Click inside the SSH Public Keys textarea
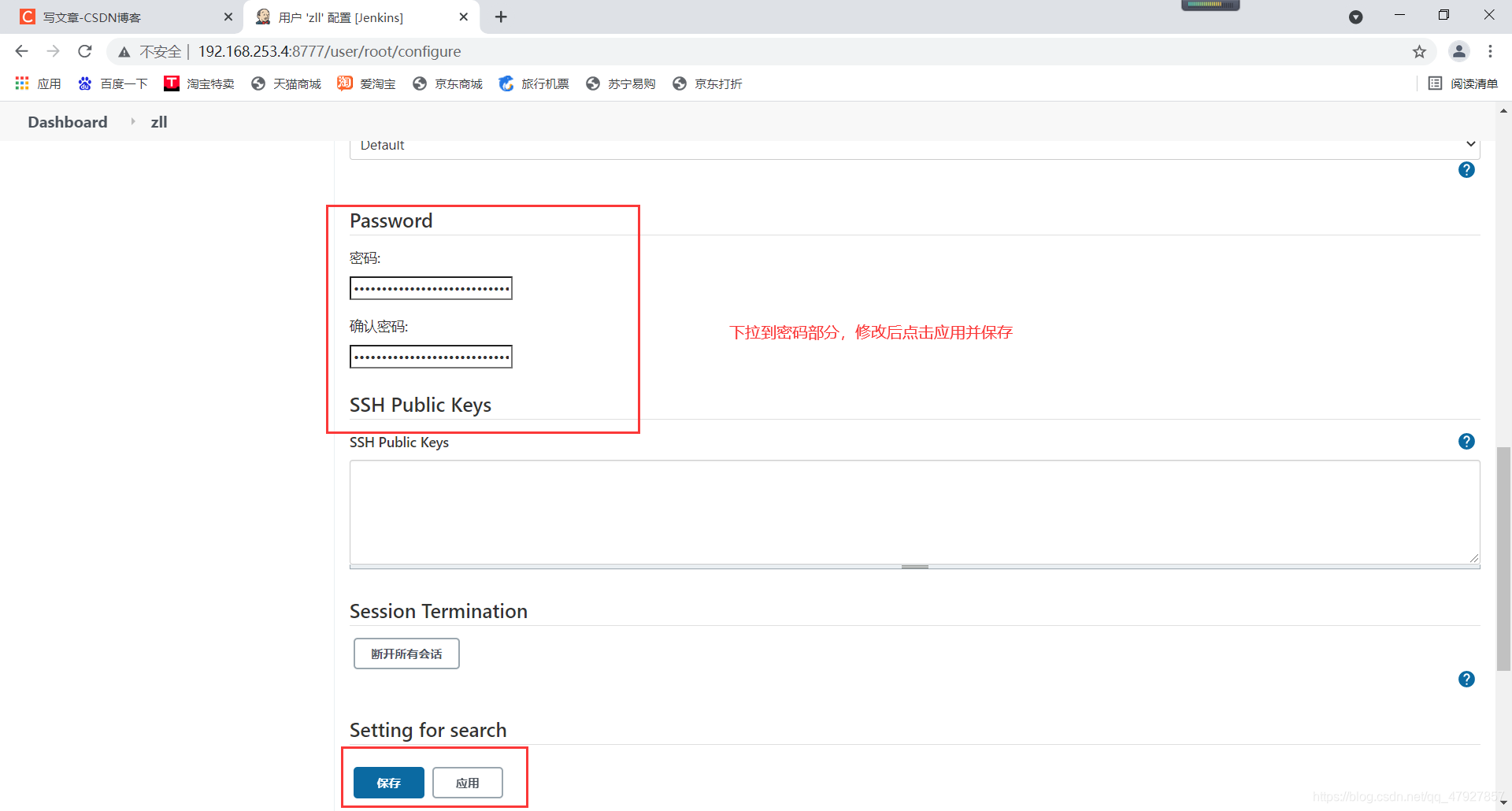Image resolution: width=1512 pixels, height=811 pixels. pyautogui.click(x=914, y=512)
